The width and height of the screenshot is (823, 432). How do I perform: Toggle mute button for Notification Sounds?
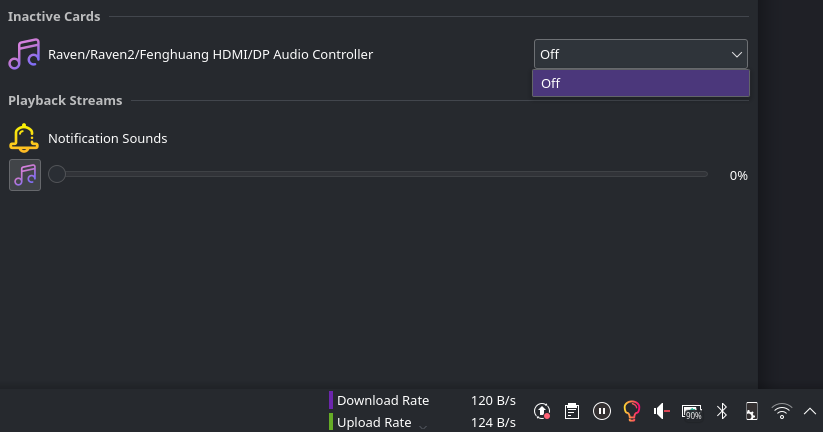[x=25, y=175]
